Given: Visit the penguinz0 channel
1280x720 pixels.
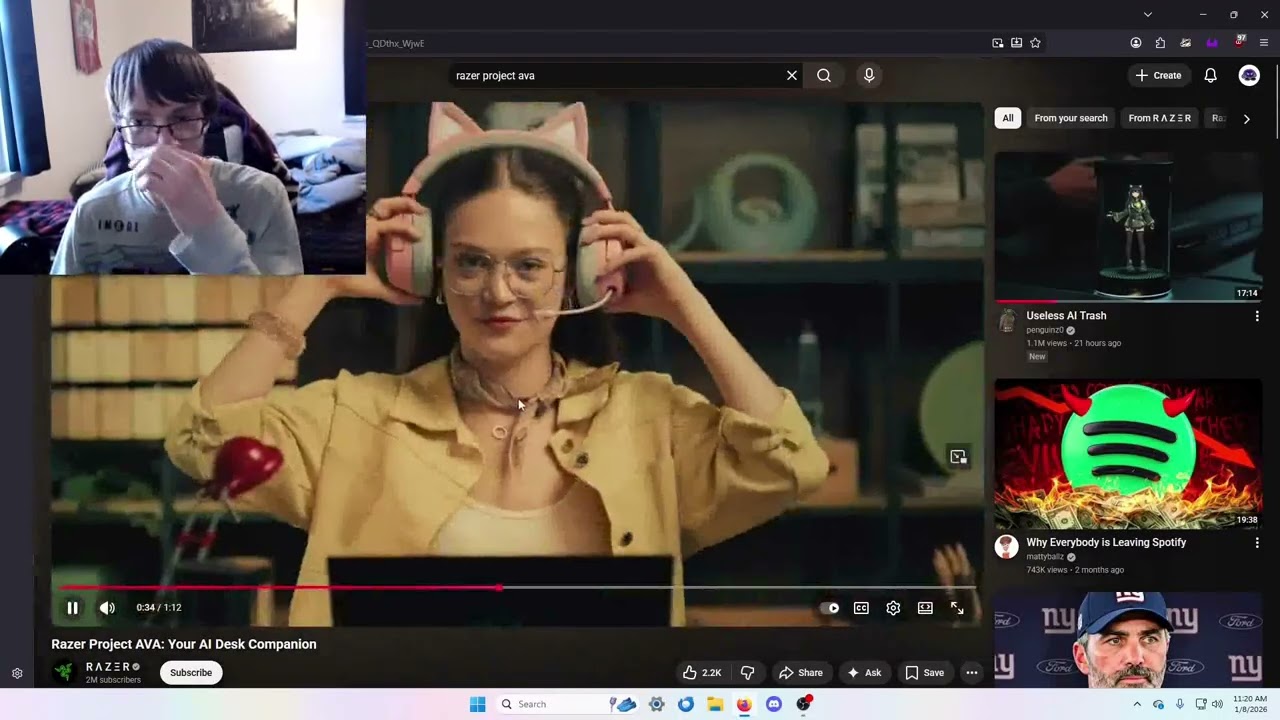Looking at the screenshot, I should point(1044,330).
